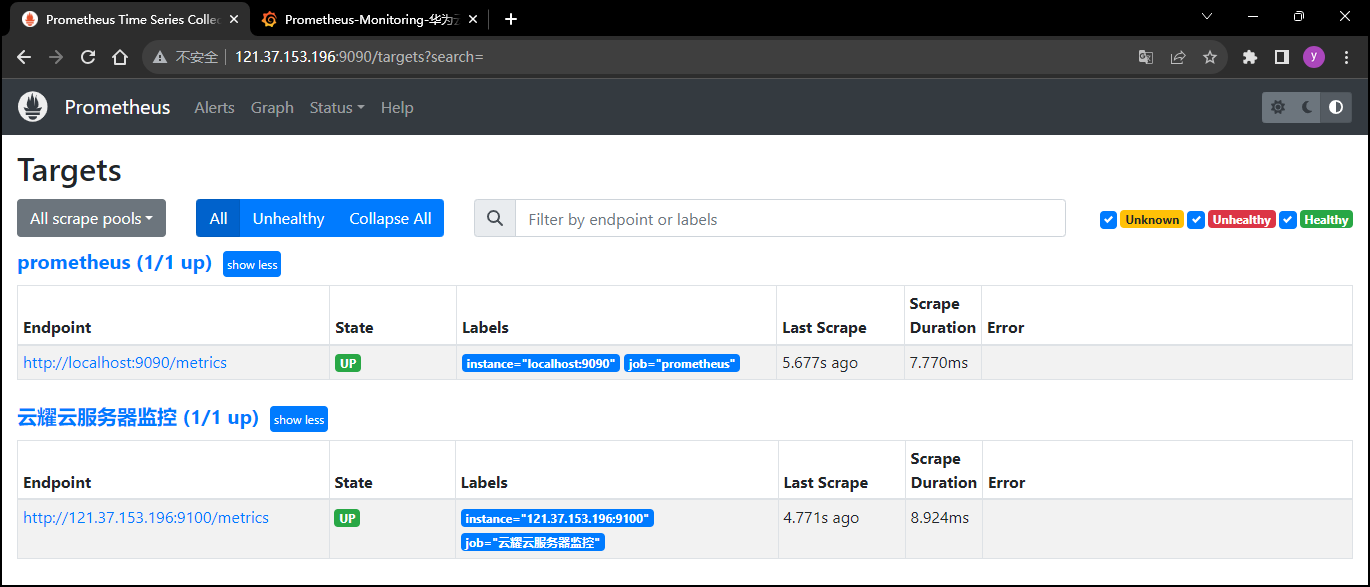Click the Prometheus brand title
Image resolution: width=1370 pixels, height=587 pixels.
(117, 107)
